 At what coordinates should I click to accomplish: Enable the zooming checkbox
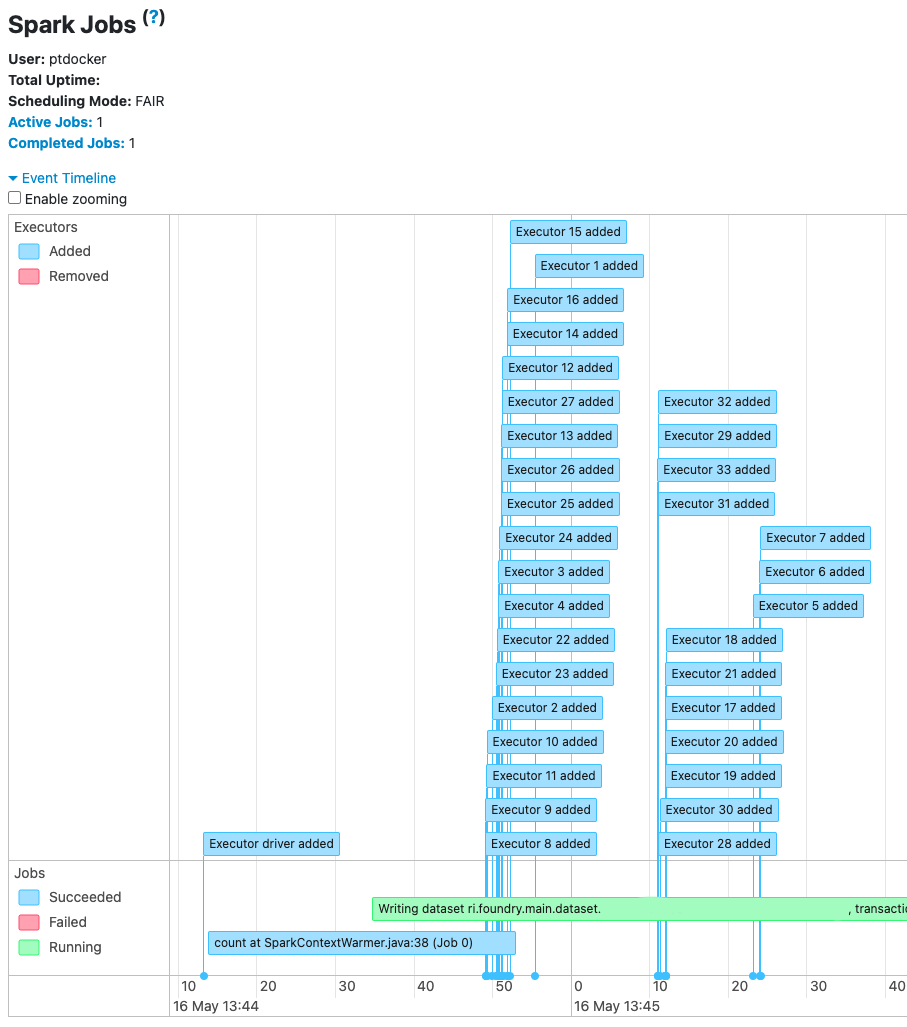point(14,198)
